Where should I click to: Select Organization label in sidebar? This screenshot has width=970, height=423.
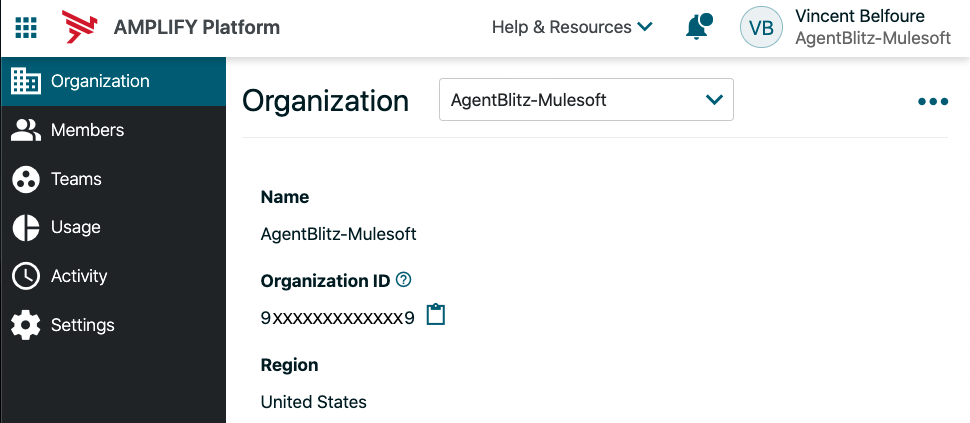[x=100, y=81]
